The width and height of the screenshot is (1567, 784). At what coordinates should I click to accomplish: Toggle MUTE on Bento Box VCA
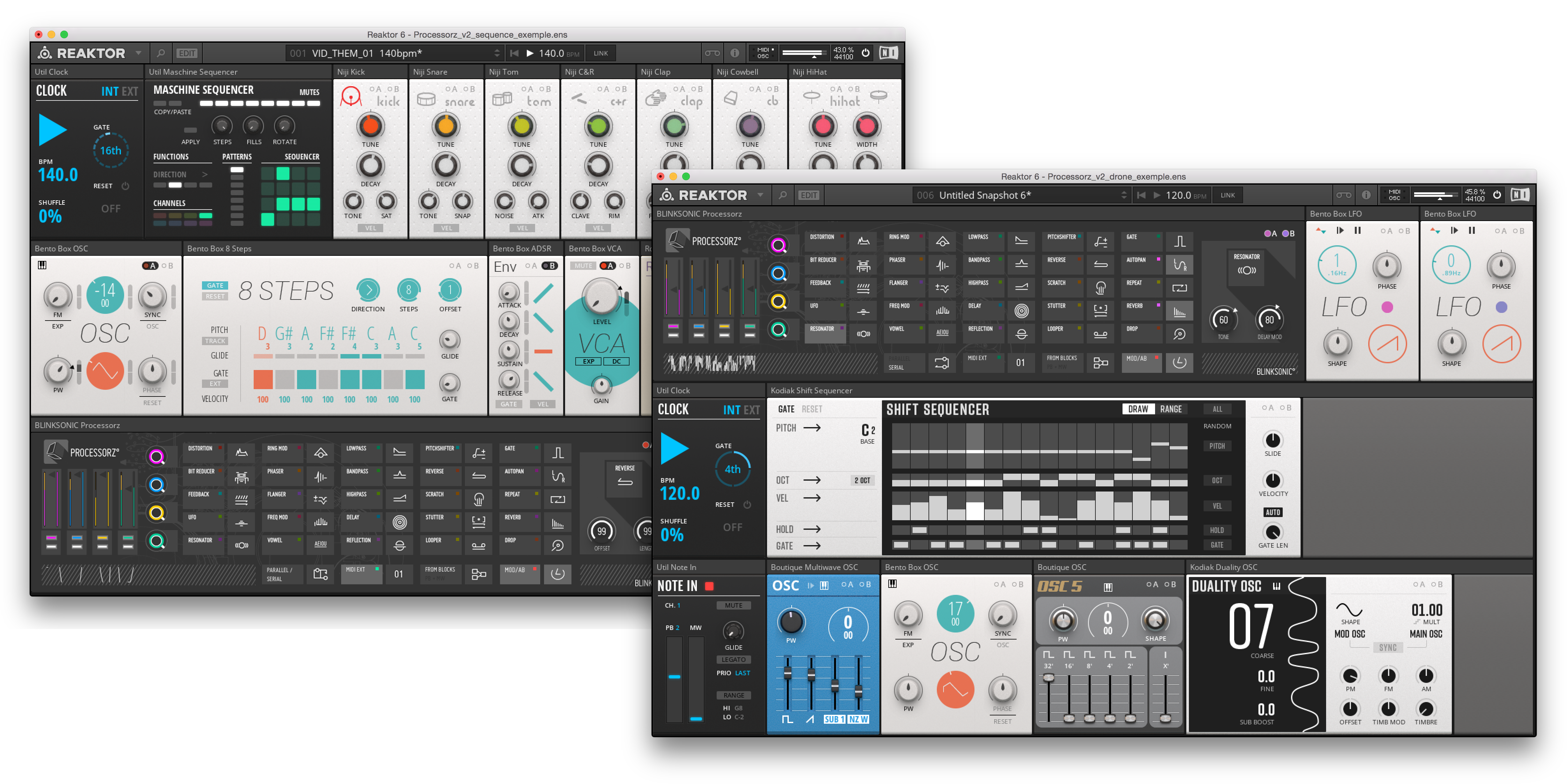point(583,266)
